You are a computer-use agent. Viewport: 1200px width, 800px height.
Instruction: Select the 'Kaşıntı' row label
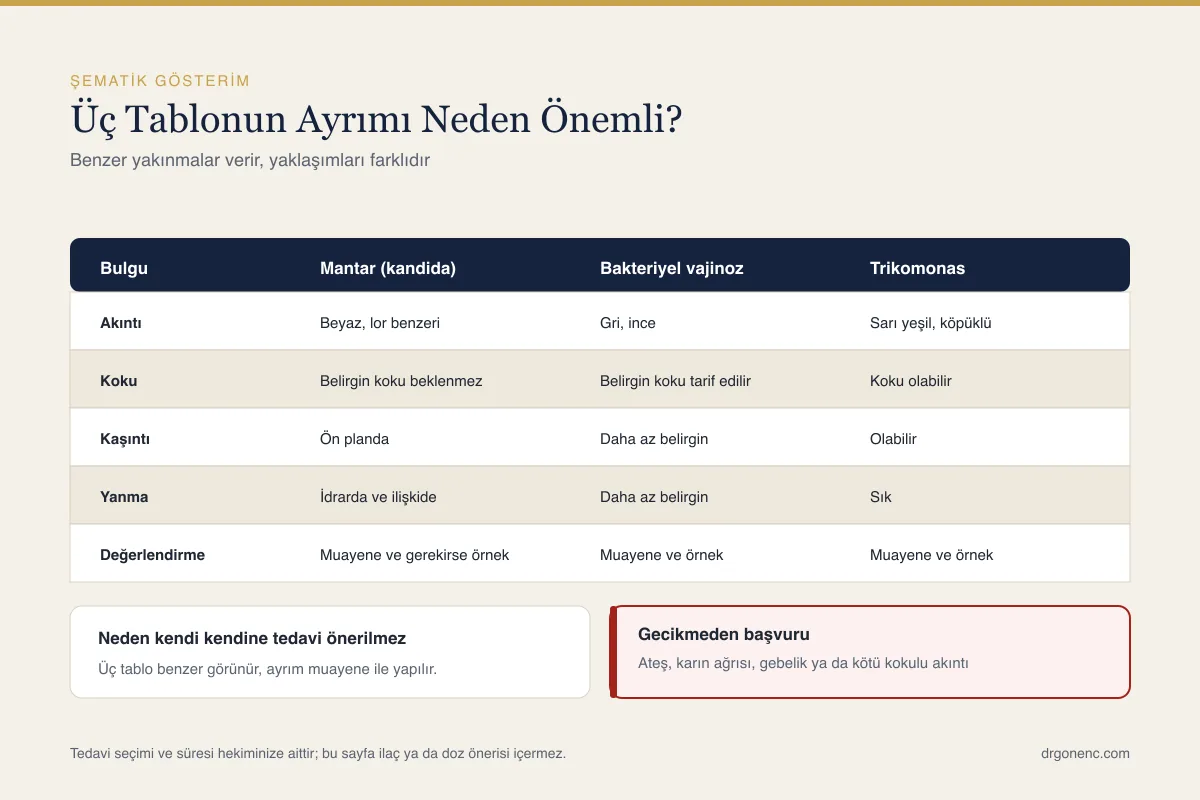(x=125, y=439)
